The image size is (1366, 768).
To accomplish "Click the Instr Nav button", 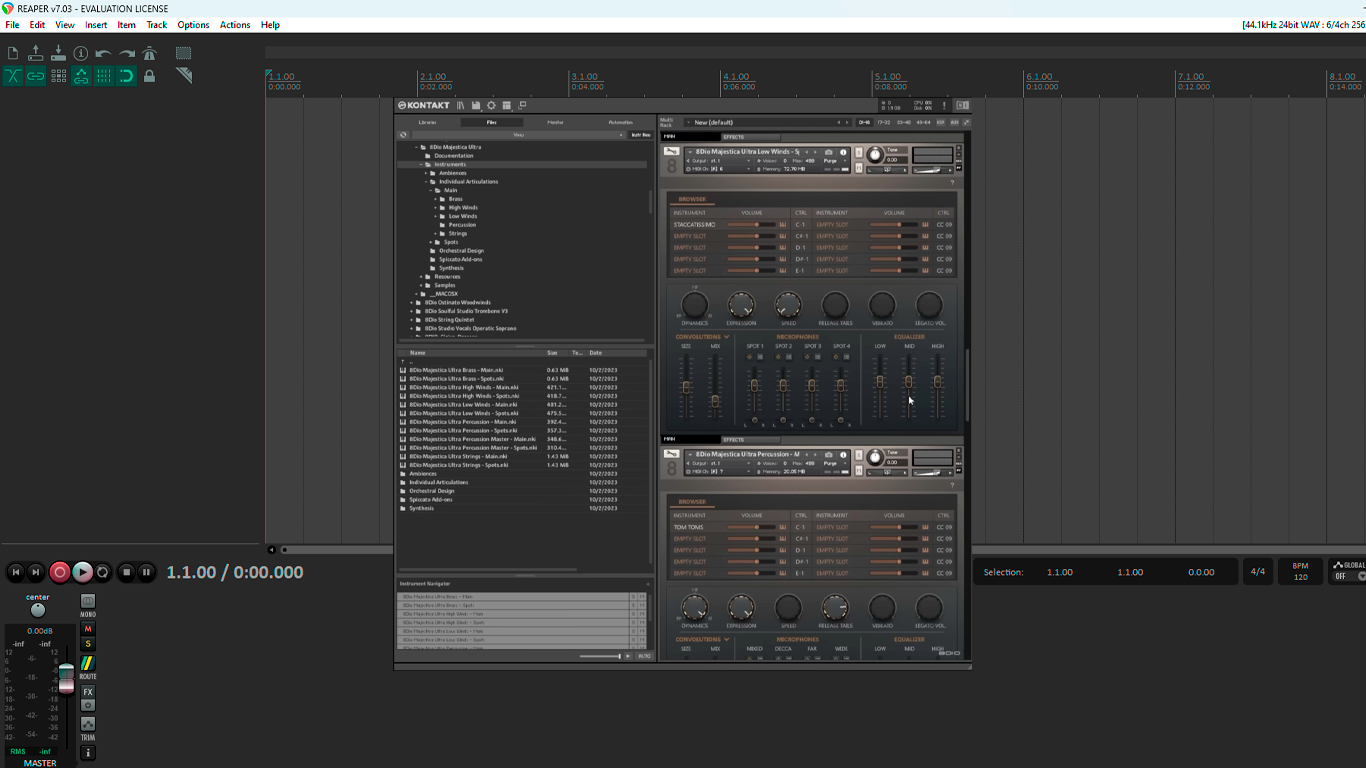I will tap(640, 135).
